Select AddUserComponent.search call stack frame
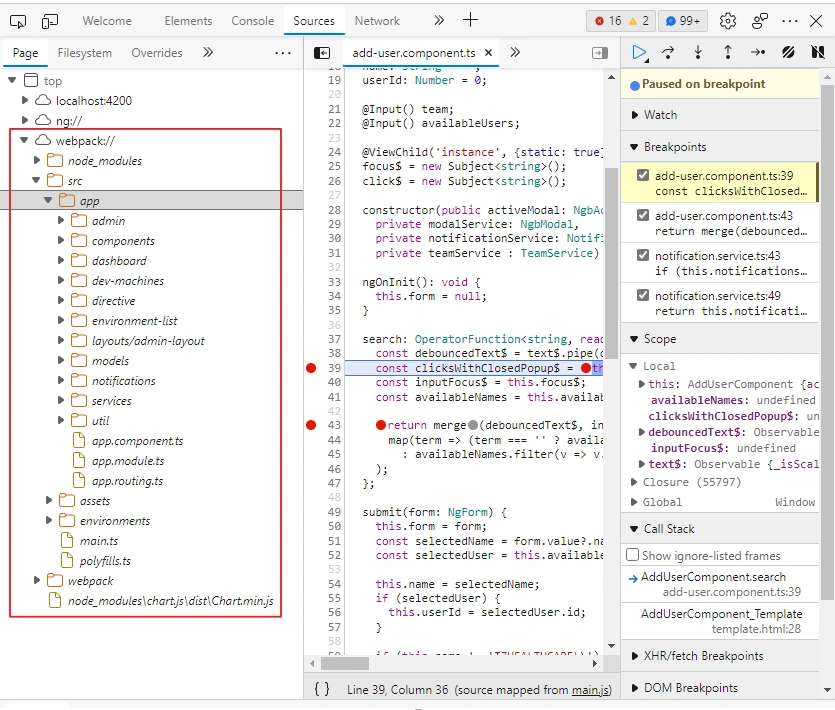The image size is (835, 710). tap(719, 584)
